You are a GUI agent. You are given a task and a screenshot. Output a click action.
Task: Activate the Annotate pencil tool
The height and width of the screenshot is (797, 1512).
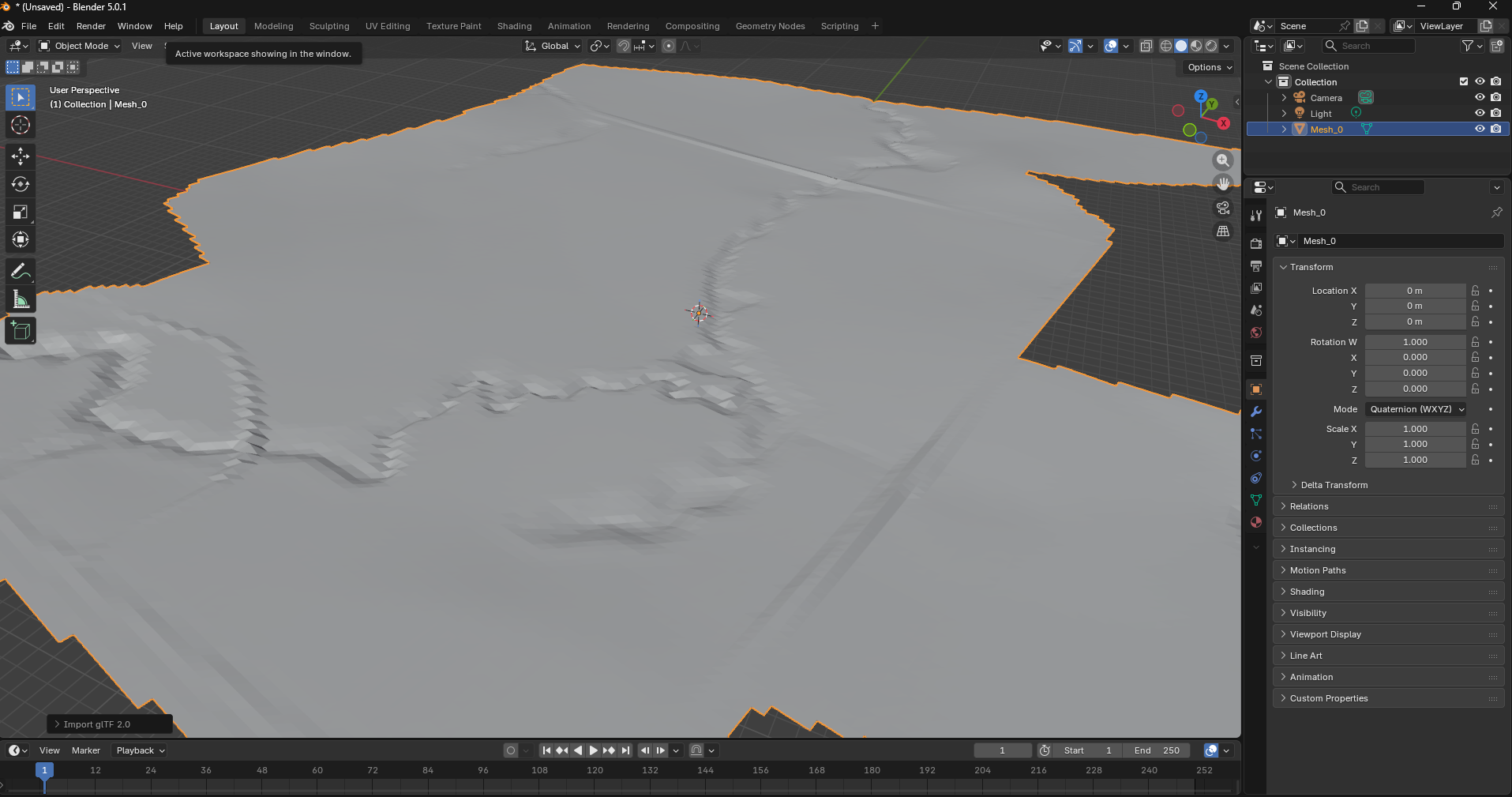[x=21, y=272]
